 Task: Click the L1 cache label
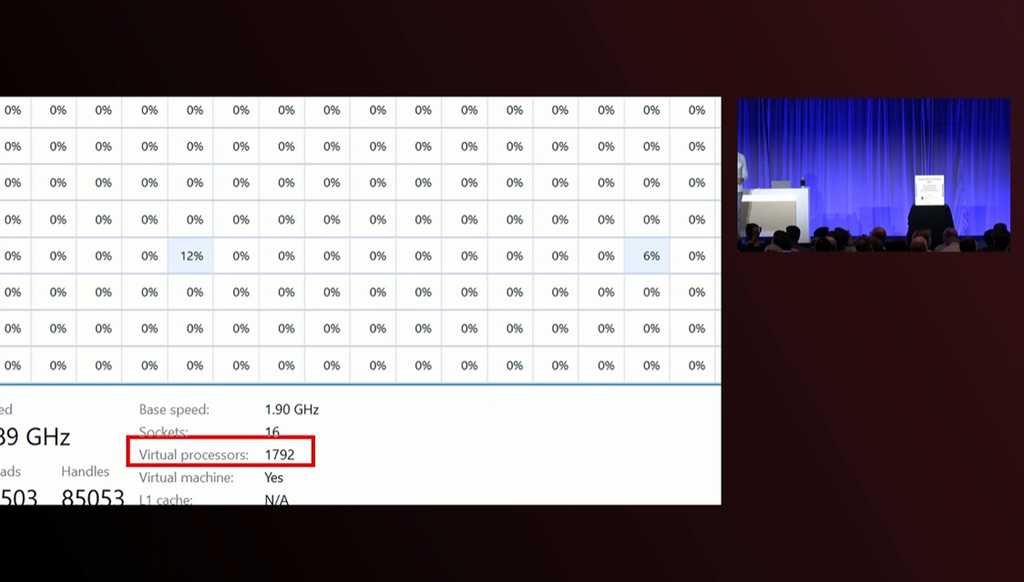(x=166, y=500)
